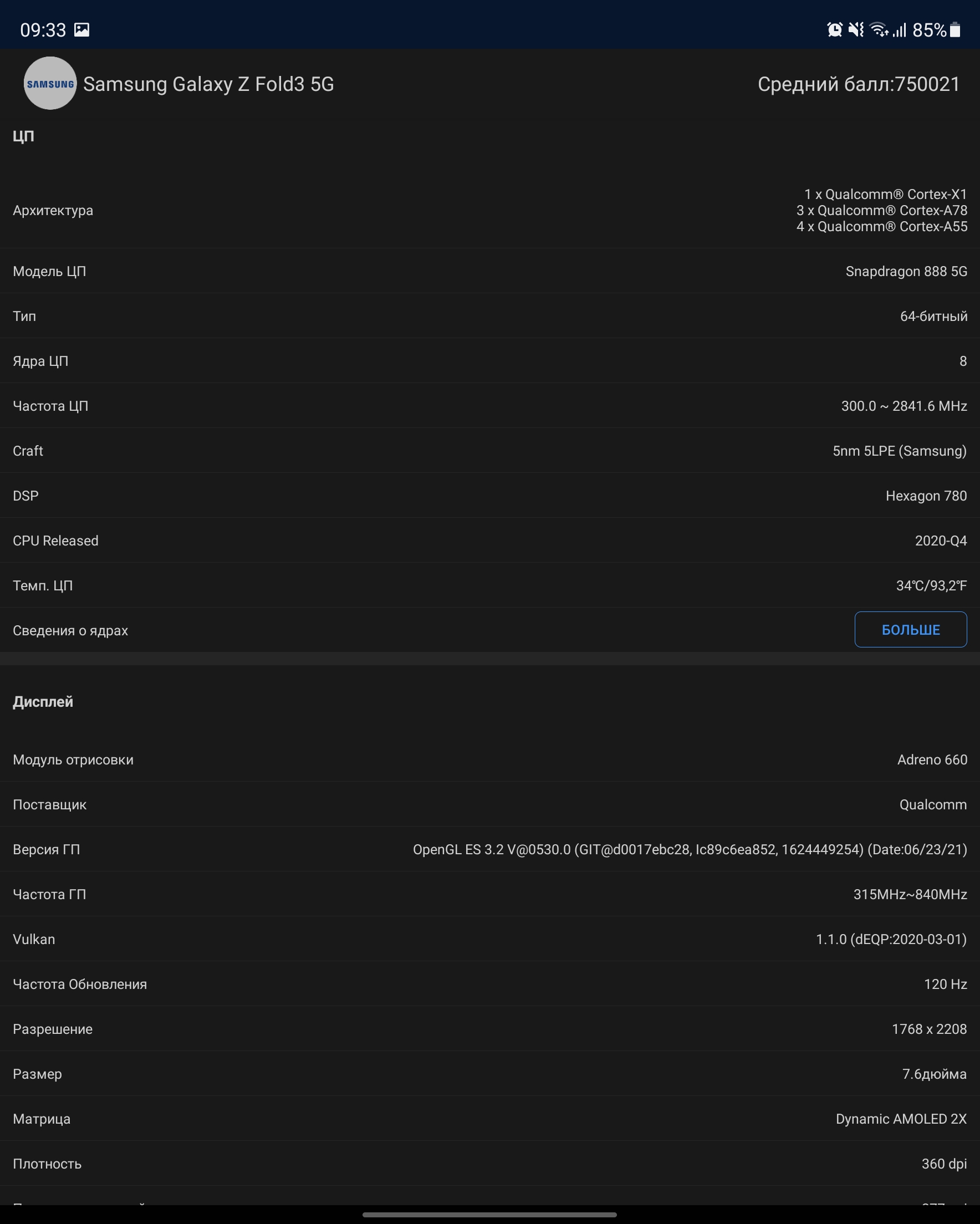This screenshot has width=980, height=1224.
Task: Tap the Средний балл:750021 score text
Action: (858, 84)
